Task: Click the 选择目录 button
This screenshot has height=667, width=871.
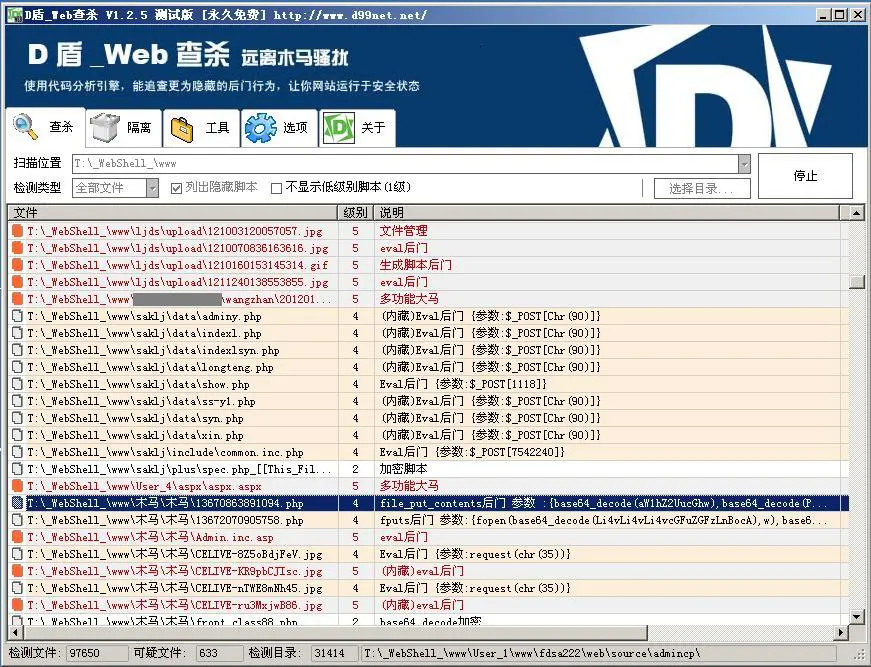Action: [701, 188]
